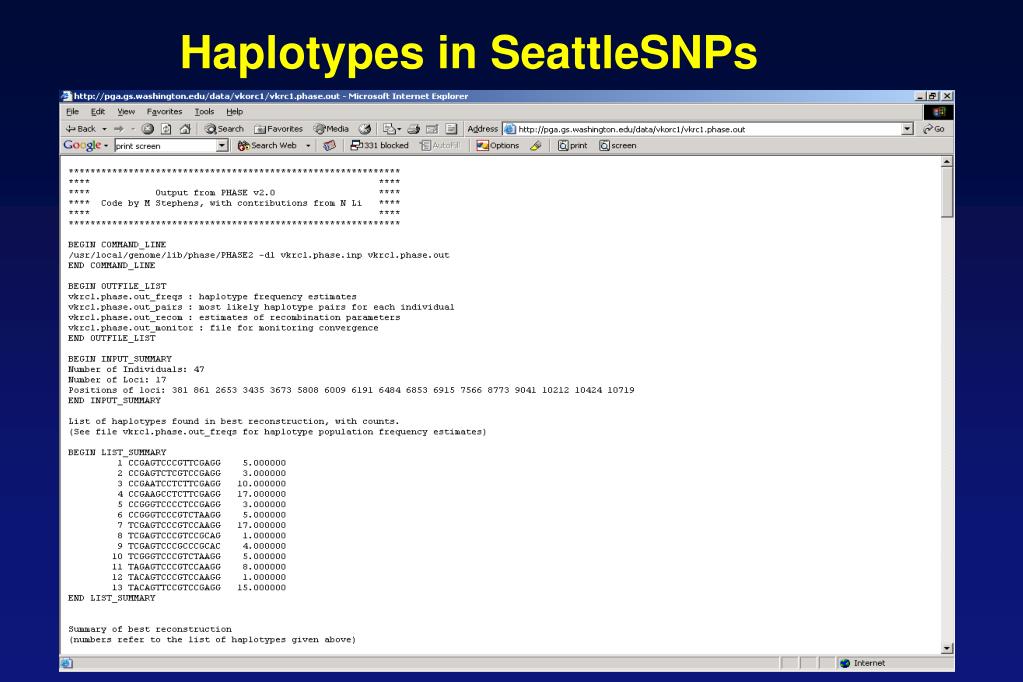This screenshot has width=1023, height=682.
Task: Click the Print toolbar icon
Action: (x=414, y=129)
